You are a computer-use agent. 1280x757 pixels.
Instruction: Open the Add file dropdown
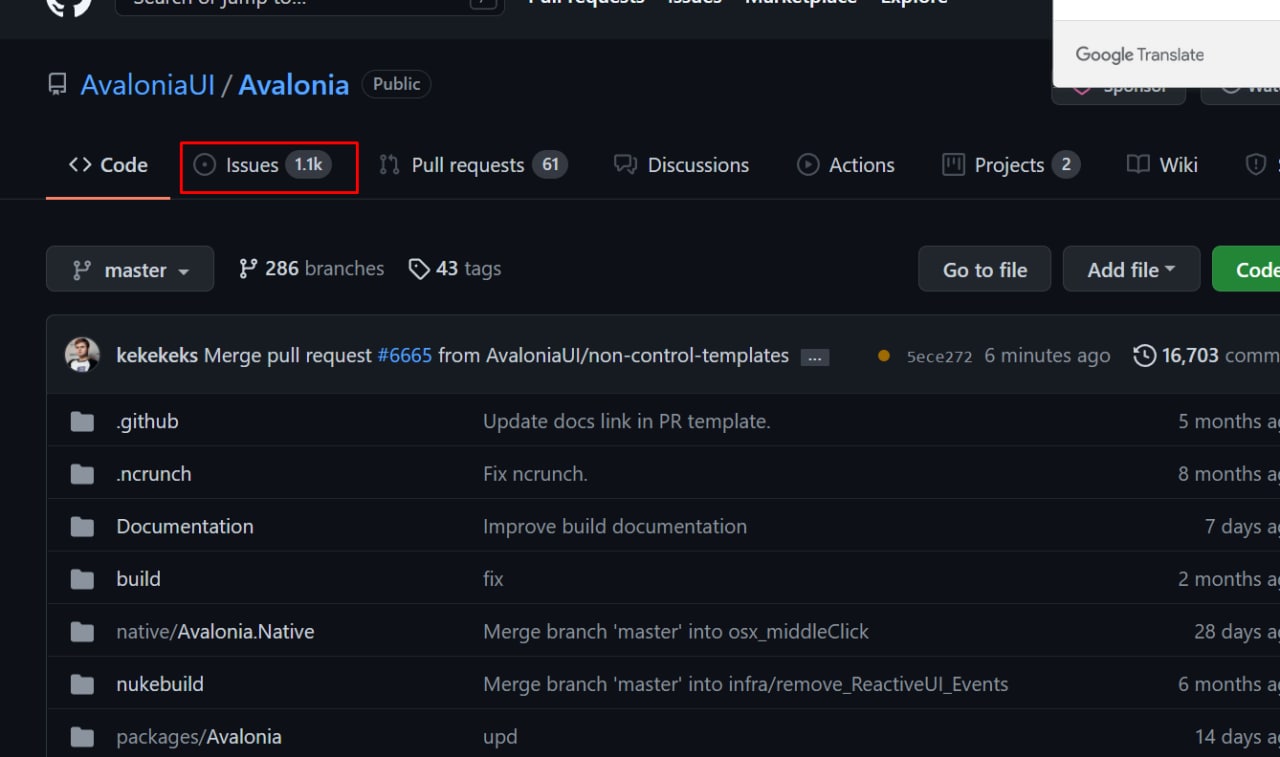click(1131, 269)
